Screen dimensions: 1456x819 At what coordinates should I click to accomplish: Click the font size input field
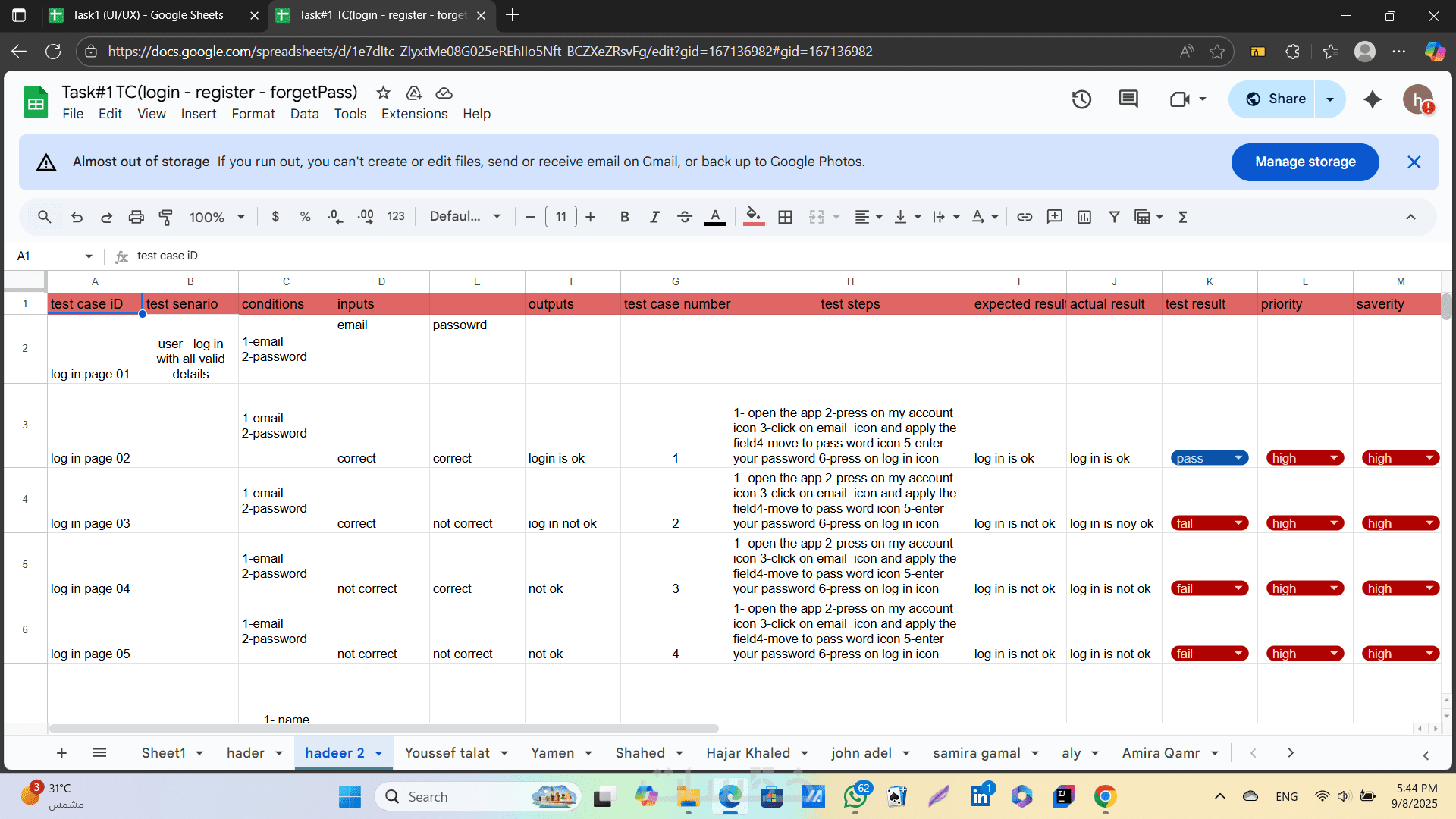point(560,217)
